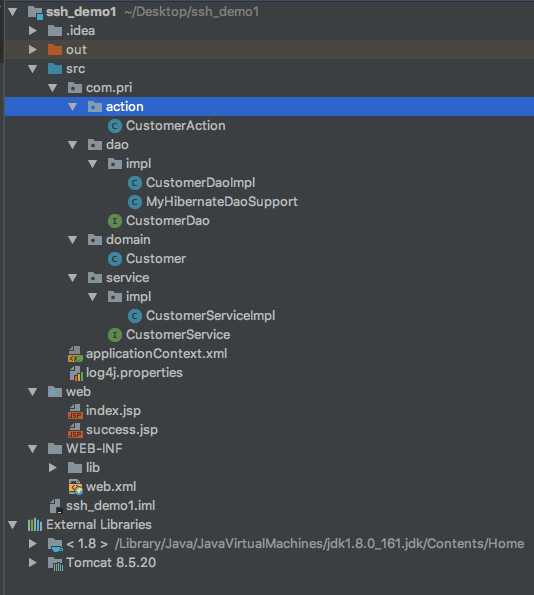Click the JDK 1.8 library icon
The height and width of the screenshot is (595, 534).
55,544
